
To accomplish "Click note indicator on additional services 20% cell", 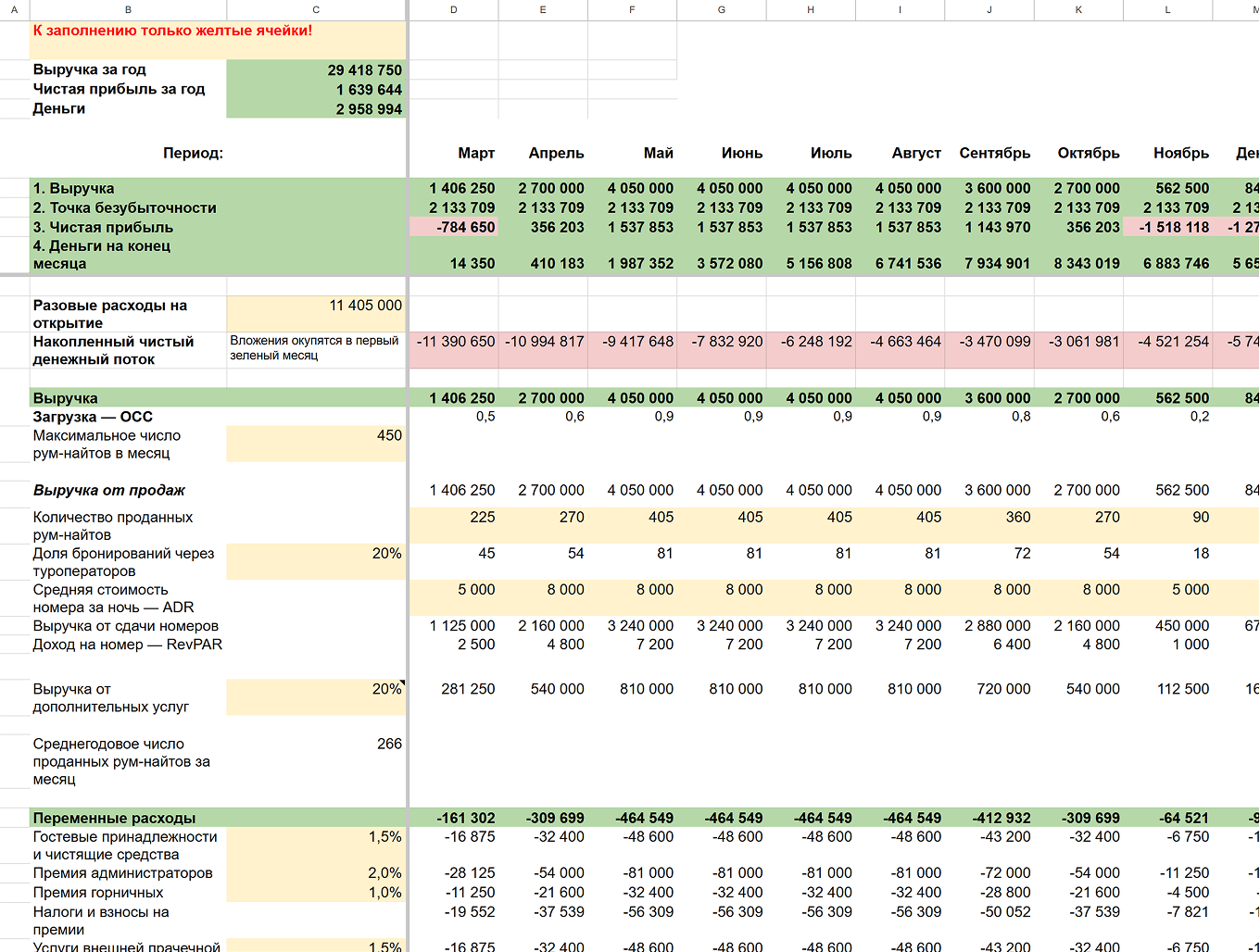I will [x=403, y=683].
